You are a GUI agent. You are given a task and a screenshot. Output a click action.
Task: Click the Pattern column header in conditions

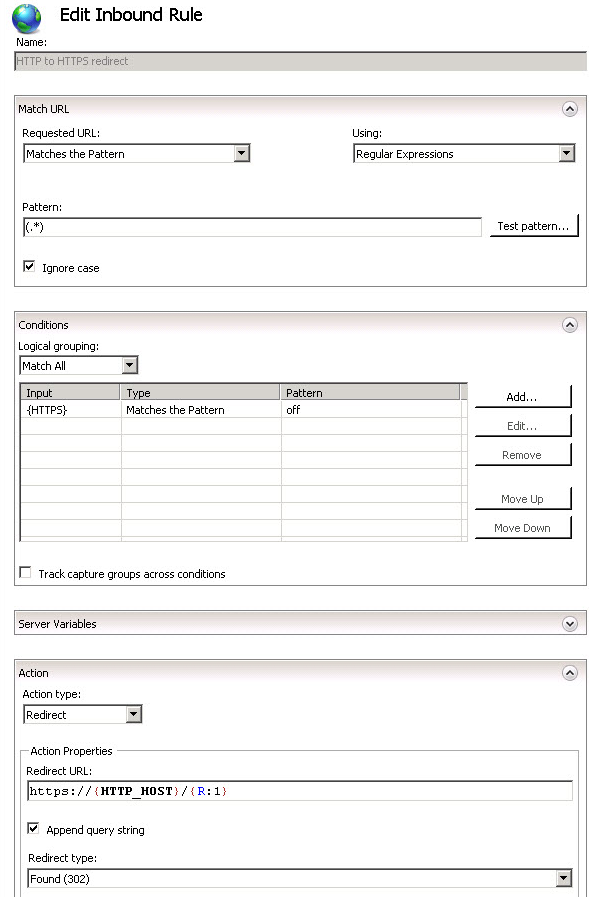pos(370,392)
